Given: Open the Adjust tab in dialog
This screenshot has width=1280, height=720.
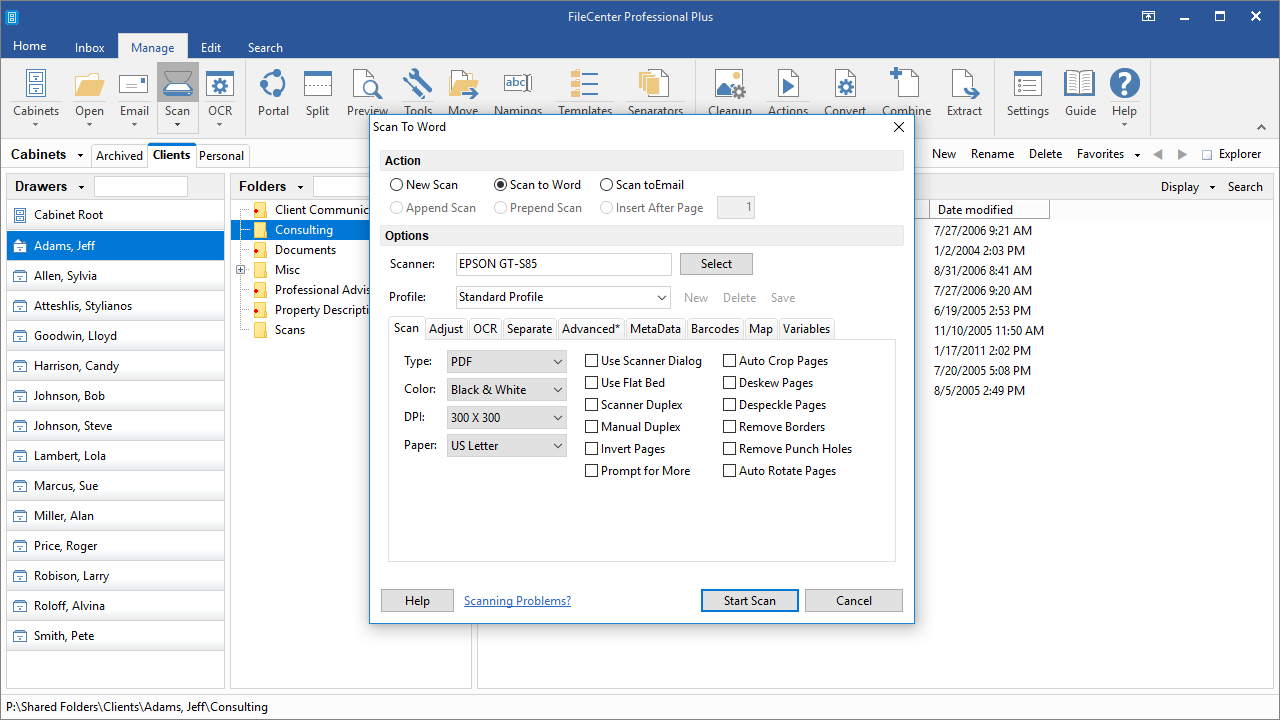Looking at the screenshot, I should click(x=446, y=329).
